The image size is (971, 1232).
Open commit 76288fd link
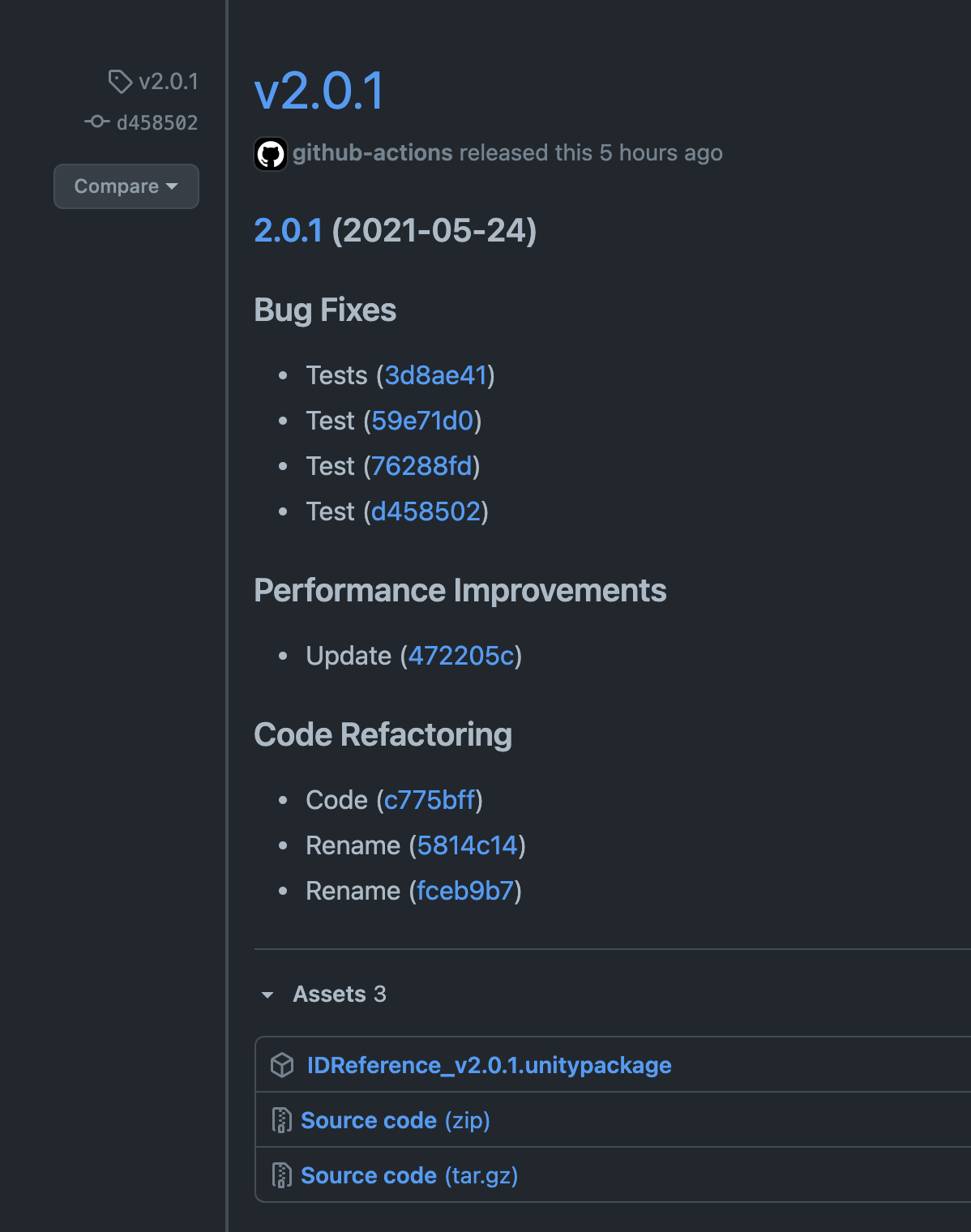[x=421, y=466]
